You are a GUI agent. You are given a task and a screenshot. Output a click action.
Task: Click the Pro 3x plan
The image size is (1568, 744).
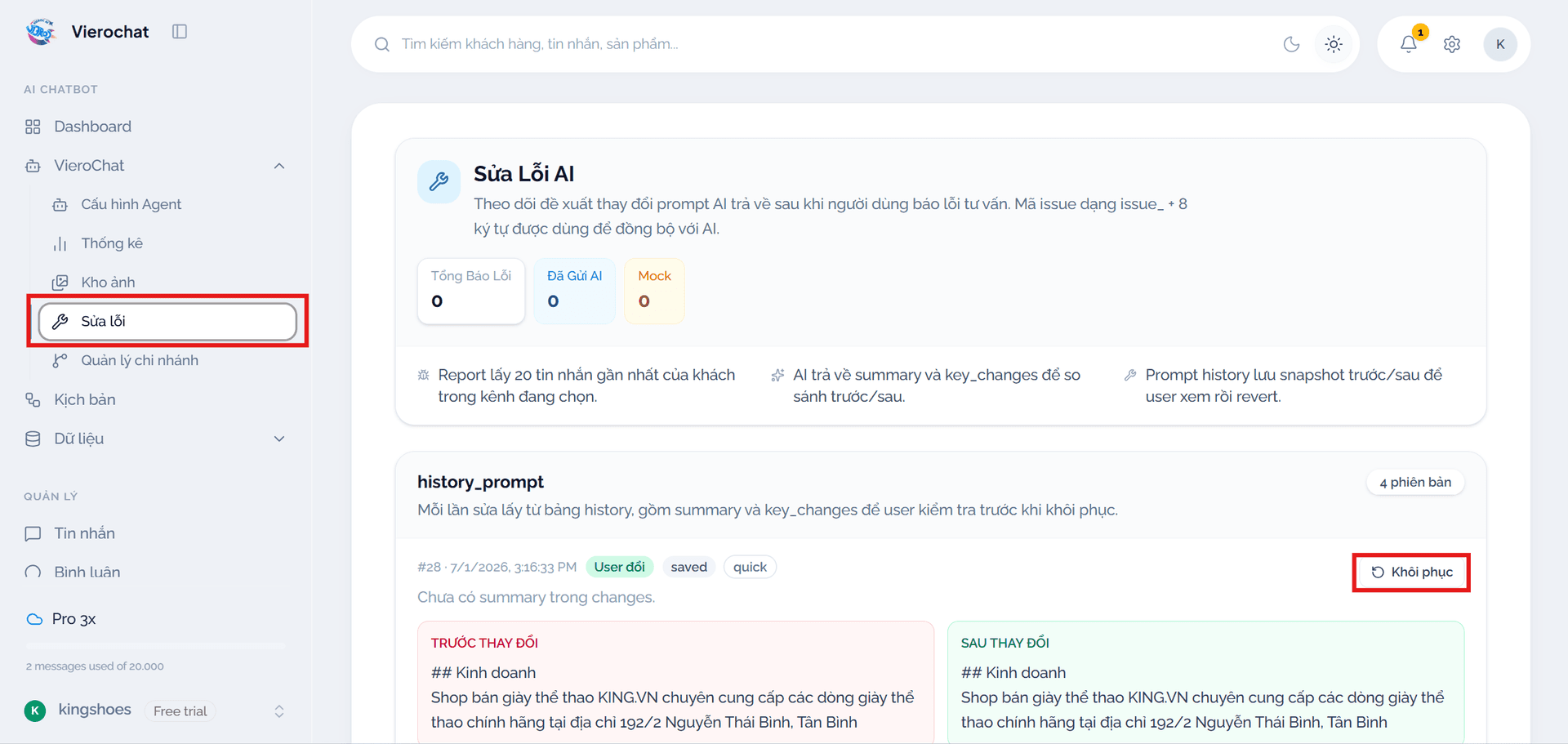coord(73,619)
